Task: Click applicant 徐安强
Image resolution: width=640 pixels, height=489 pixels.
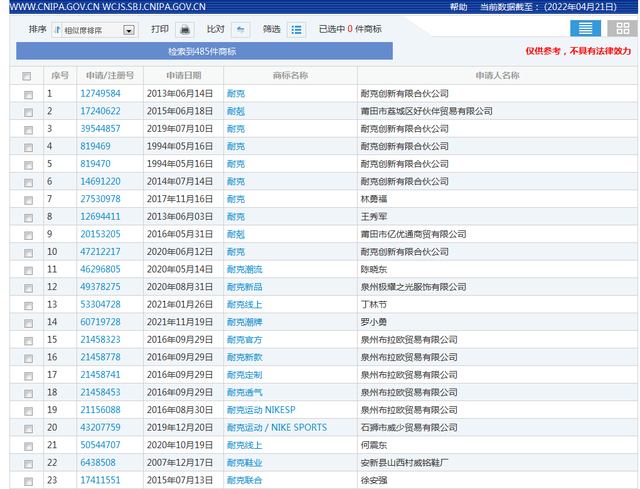Action: [373, 480]
